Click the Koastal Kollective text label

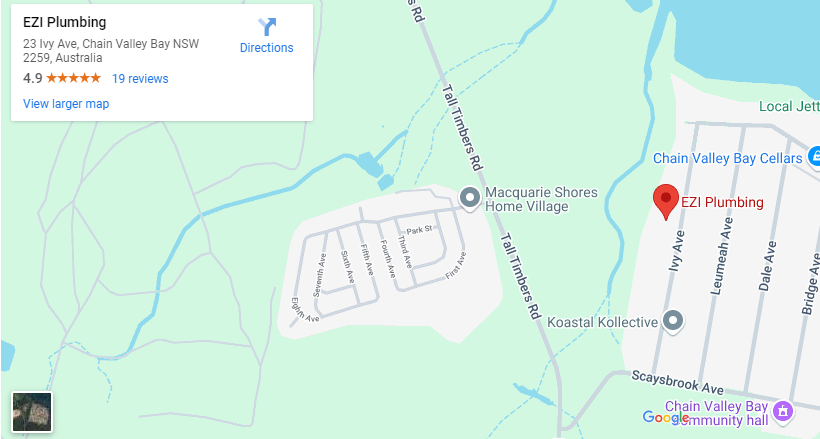pyautogui.click(x=602, y=322)
